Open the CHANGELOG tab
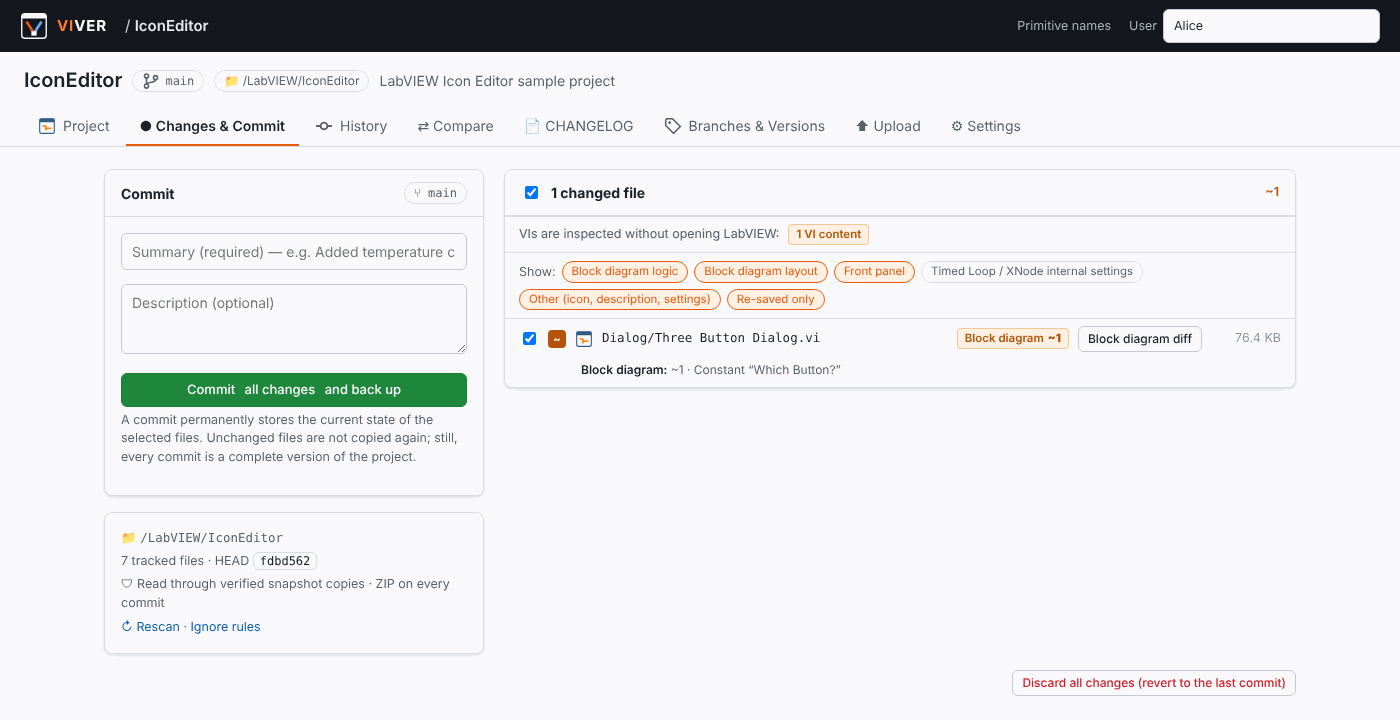This screenshot has width=1400, height=720. pos(579,126)
